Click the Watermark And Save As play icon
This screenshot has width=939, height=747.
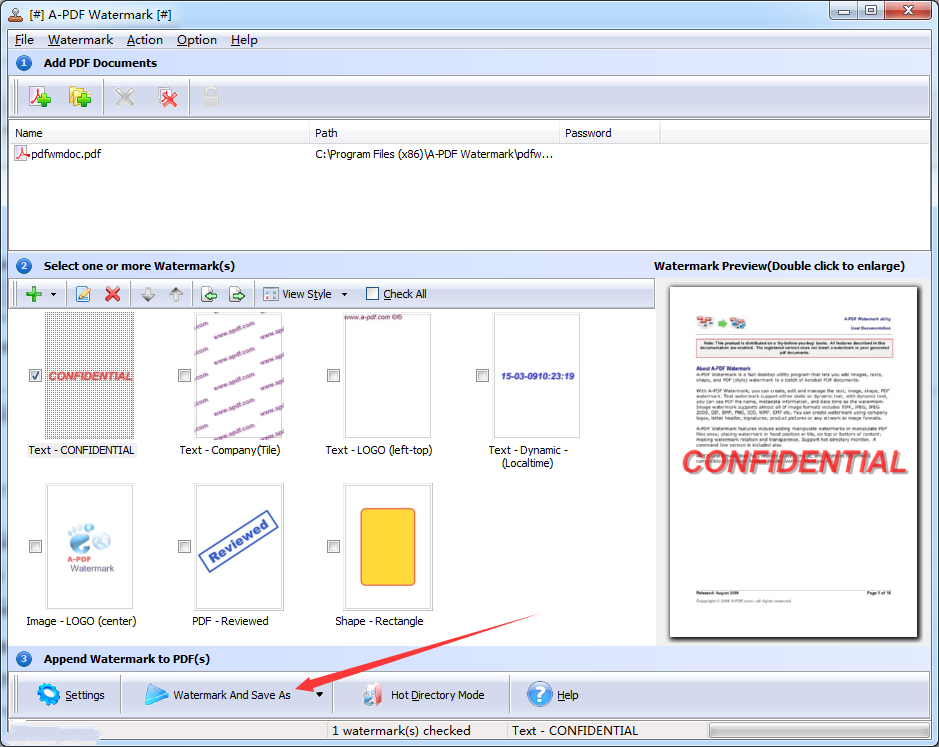click(x=156, y=694)
